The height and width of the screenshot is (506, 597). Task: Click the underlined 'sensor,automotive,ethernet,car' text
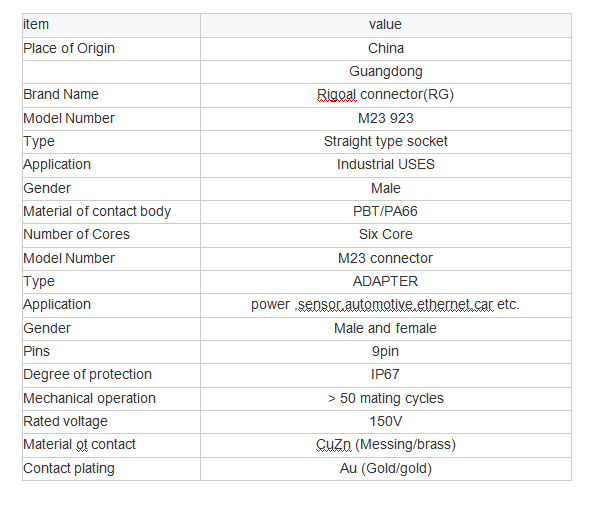pos(395,305)
